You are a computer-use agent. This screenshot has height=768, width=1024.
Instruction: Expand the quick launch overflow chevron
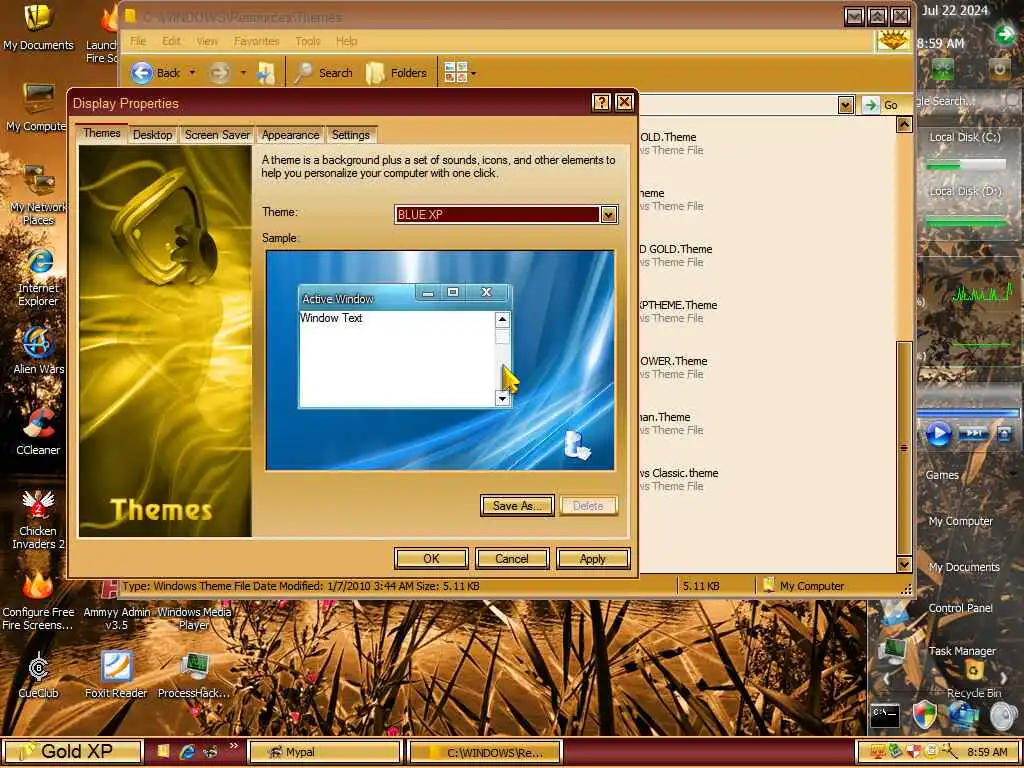234,746
